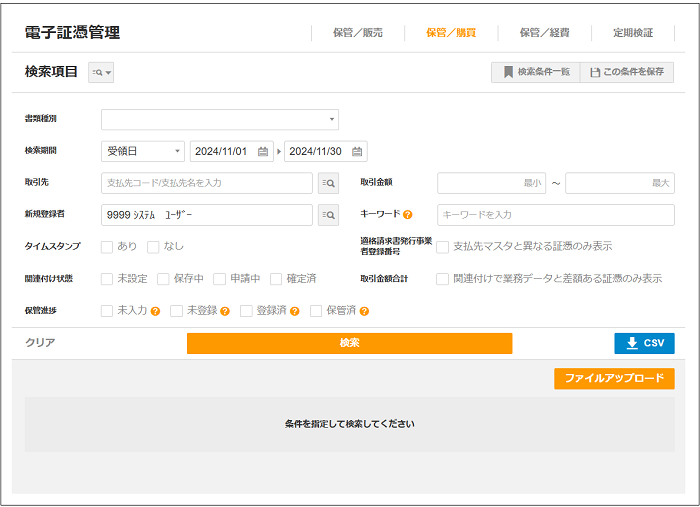
Task: Expand the 書類種別 dropdown
Action: pos(220,120)
